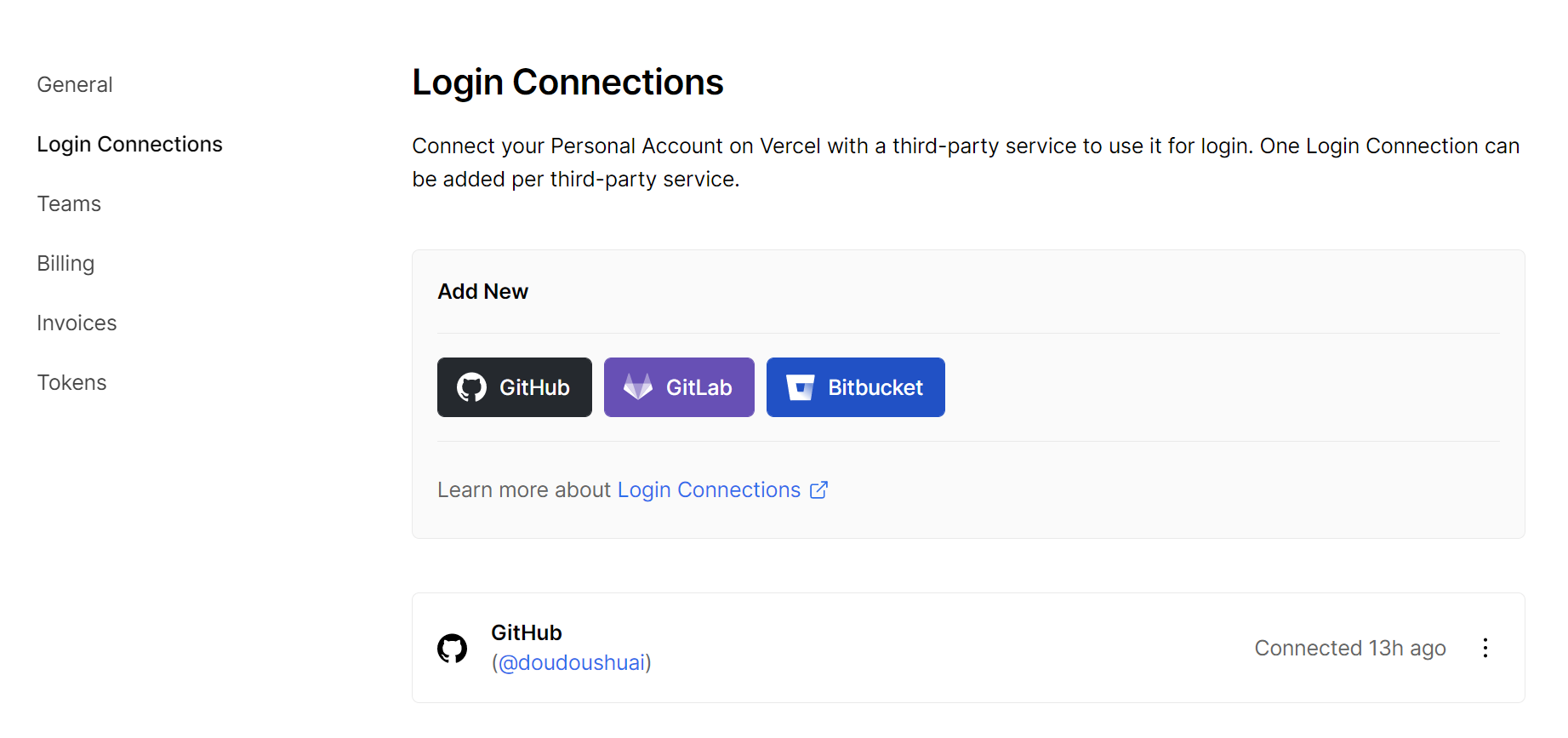
Task: Open Tokens settings
Action: pos(71,383)
